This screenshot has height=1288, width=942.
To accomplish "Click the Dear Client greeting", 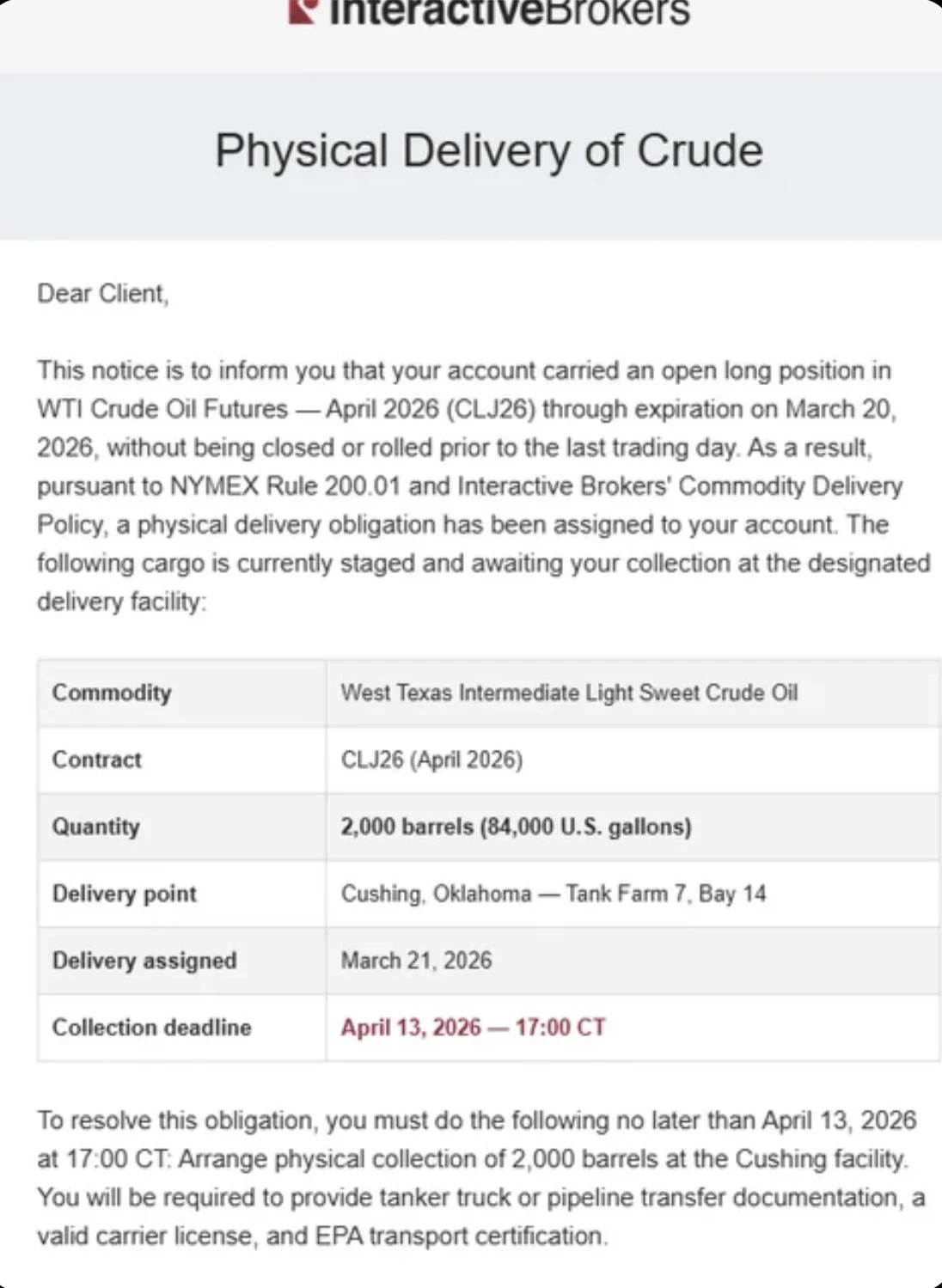I will [102, 294].
